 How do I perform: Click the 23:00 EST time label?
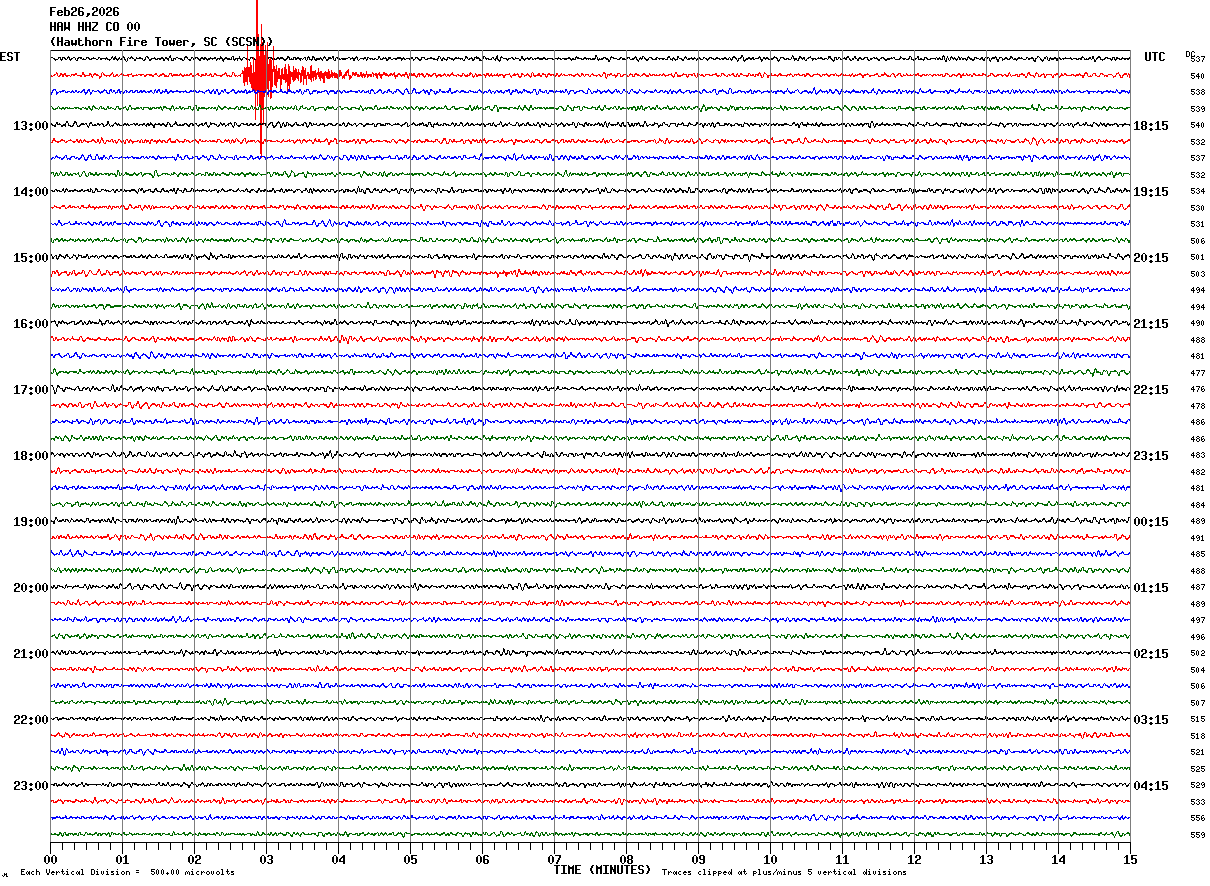[x=30, y=786]
